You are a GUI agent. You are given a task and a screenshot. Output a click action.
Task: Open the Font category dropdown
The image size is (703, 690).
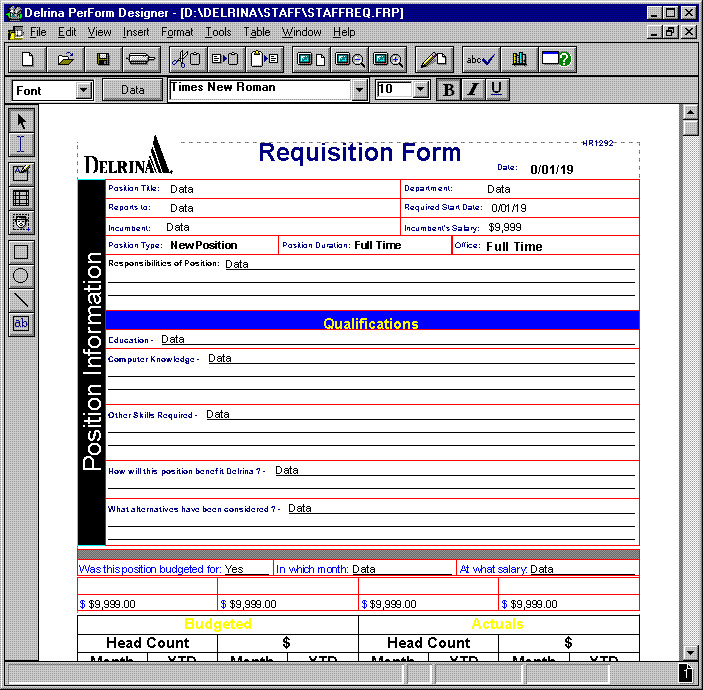point(83,91)
